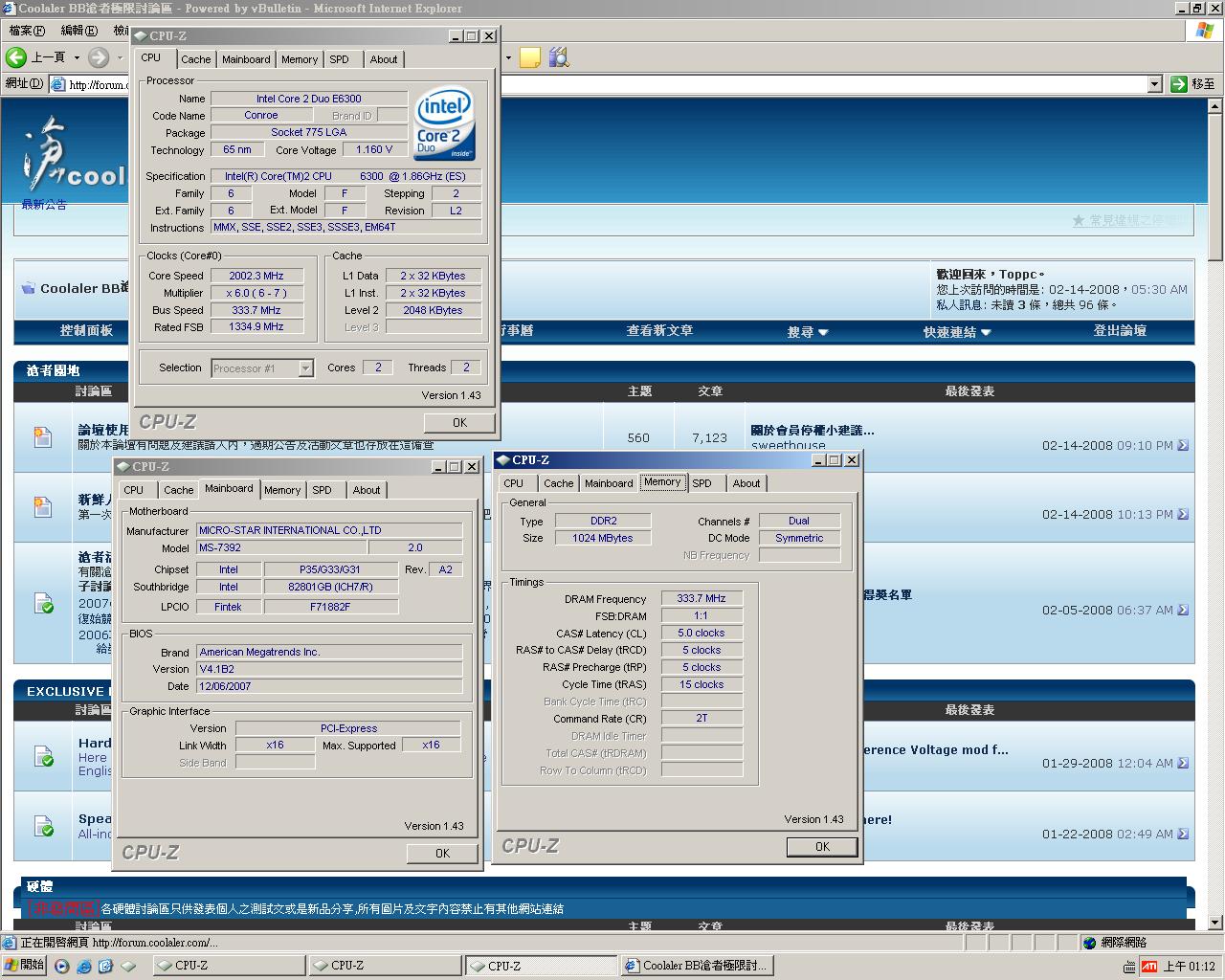This screenshot has width=1225, height=980.
Task: Click the IE Back arrow button
Action: [x=16, y=57]
